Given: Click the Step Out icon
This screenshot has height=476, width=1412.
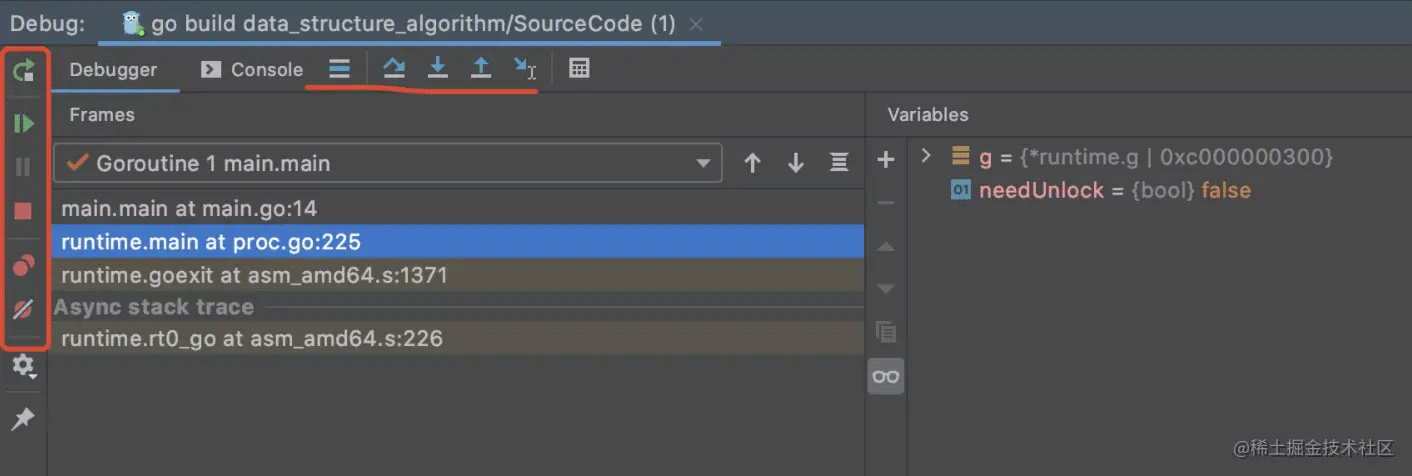Looking at the screenshot, I should point(481,68).
